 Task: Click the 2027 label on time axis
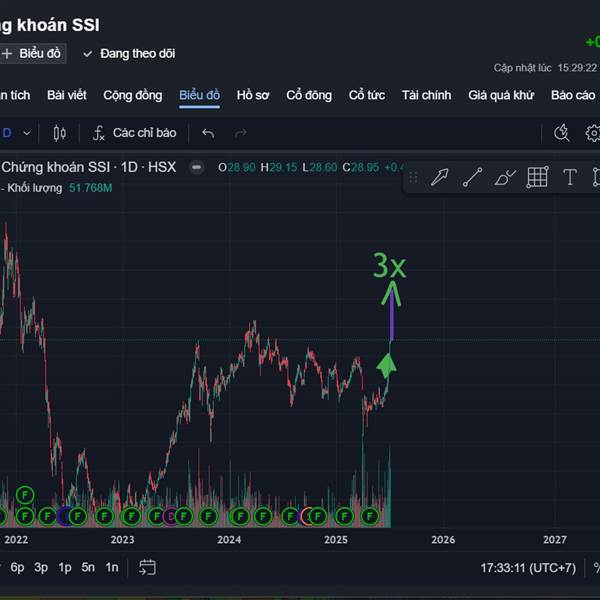click(x=555, y=540)
